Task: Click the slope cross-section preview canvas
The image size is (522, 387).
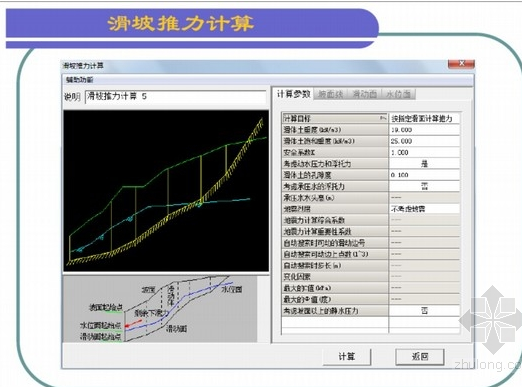Action: (x=166, y=191)
